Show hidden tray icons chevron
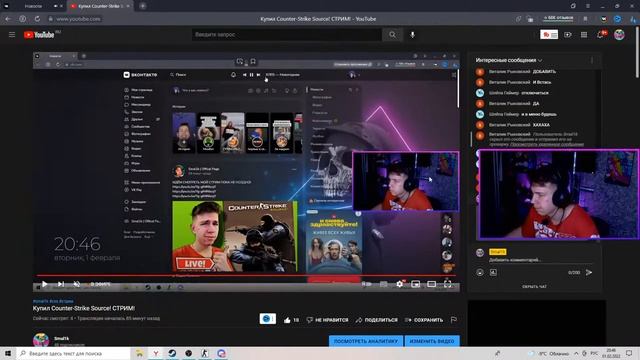The height and width of the screenshot is (360, 640). tap(576, 353)
